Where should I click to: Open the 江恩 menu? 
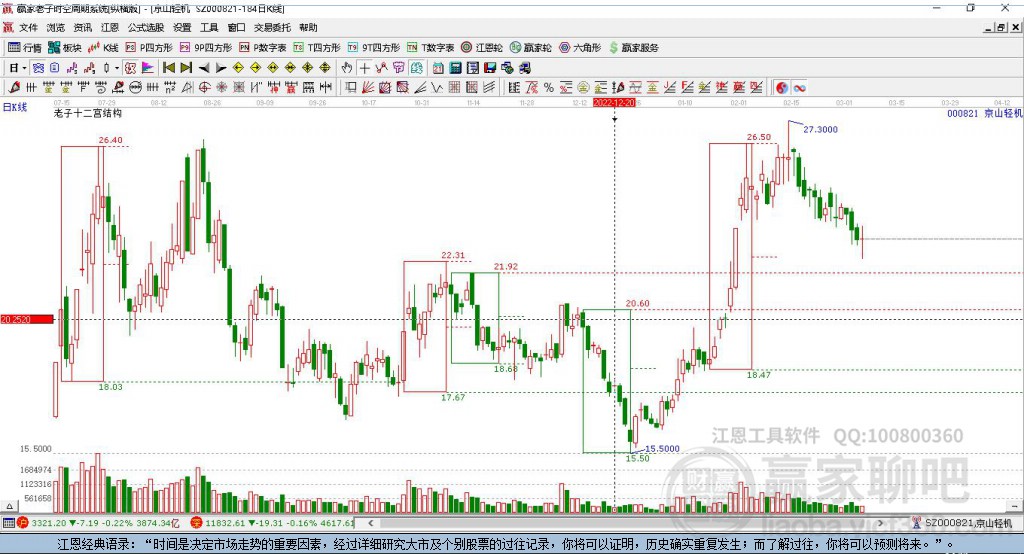point(109,28)
